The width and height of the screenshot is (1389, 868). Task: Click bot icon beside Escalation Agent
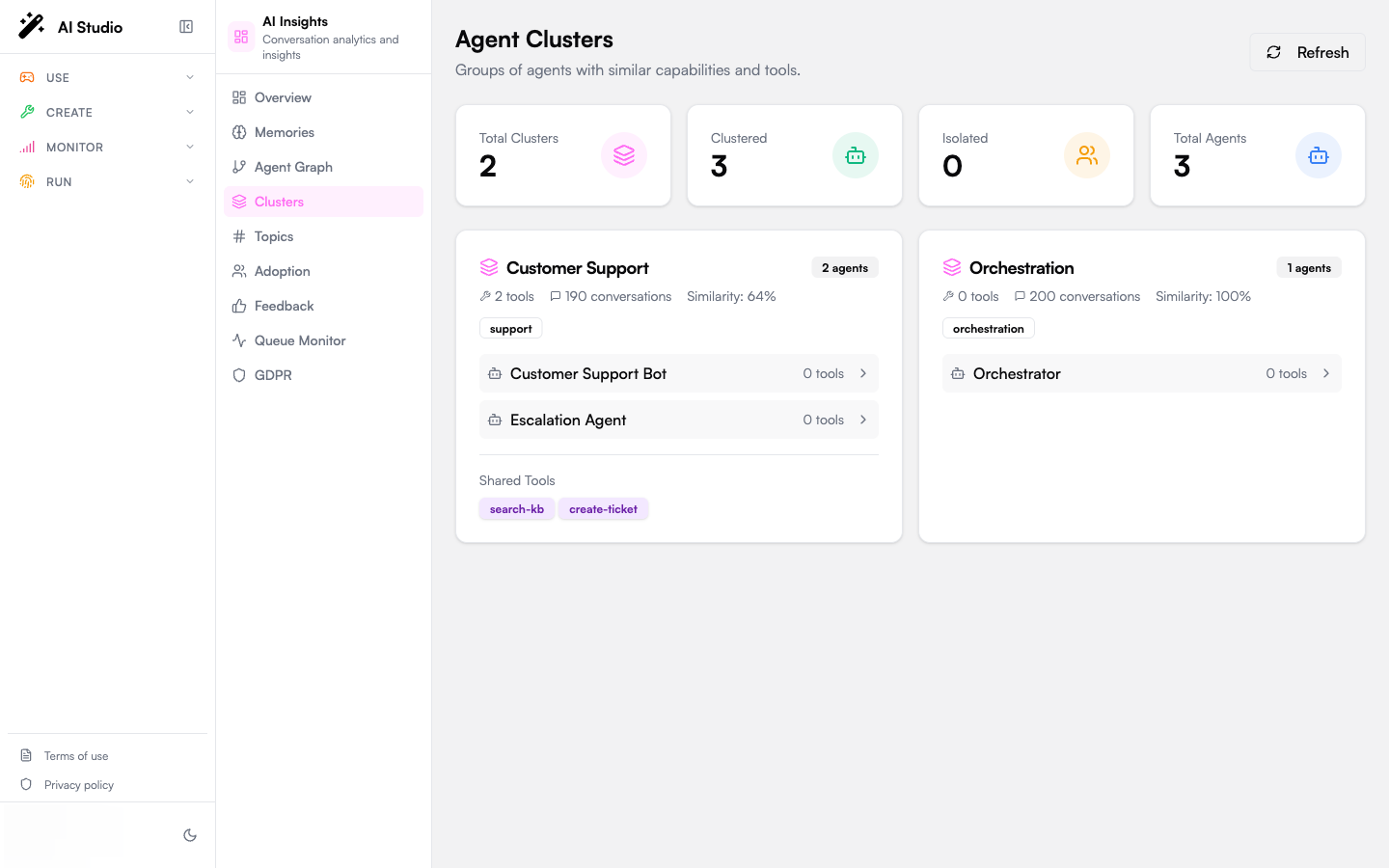coord(495,420)
